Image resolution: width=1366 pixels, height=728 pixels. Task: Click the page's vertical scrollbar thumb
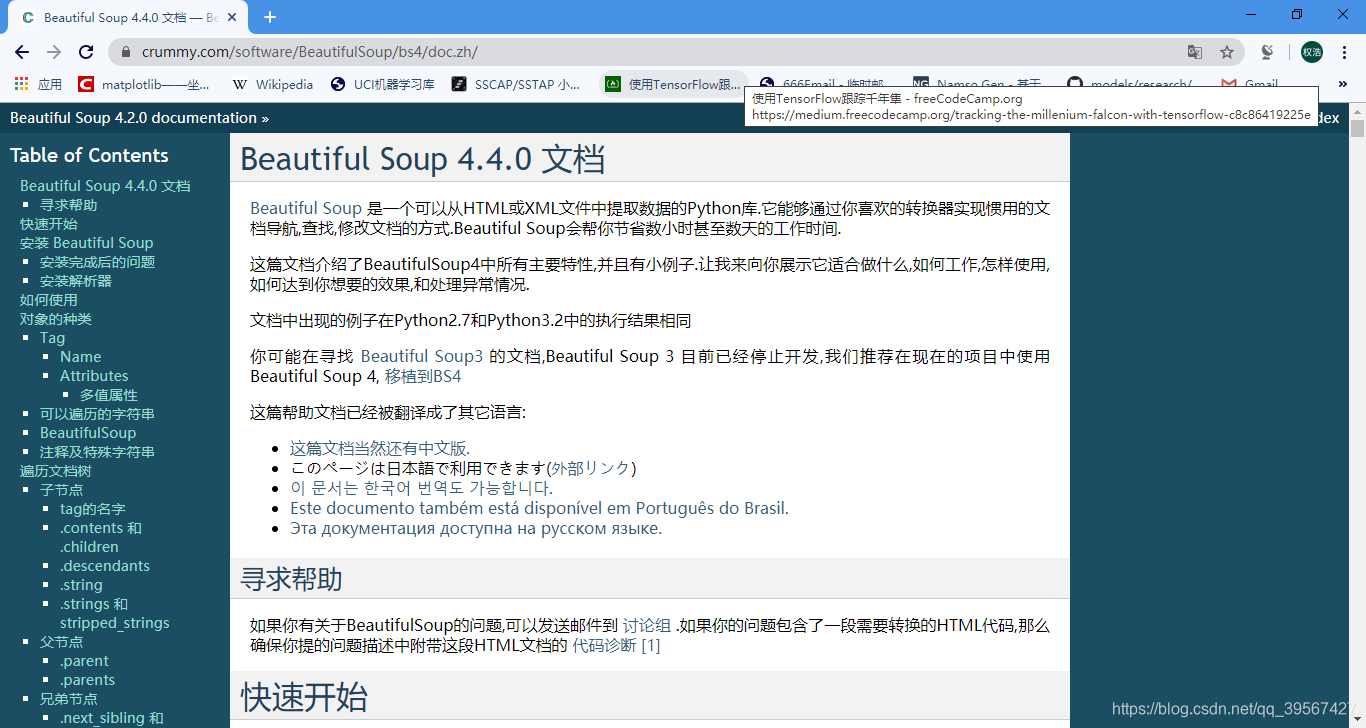coord(1357,129)
